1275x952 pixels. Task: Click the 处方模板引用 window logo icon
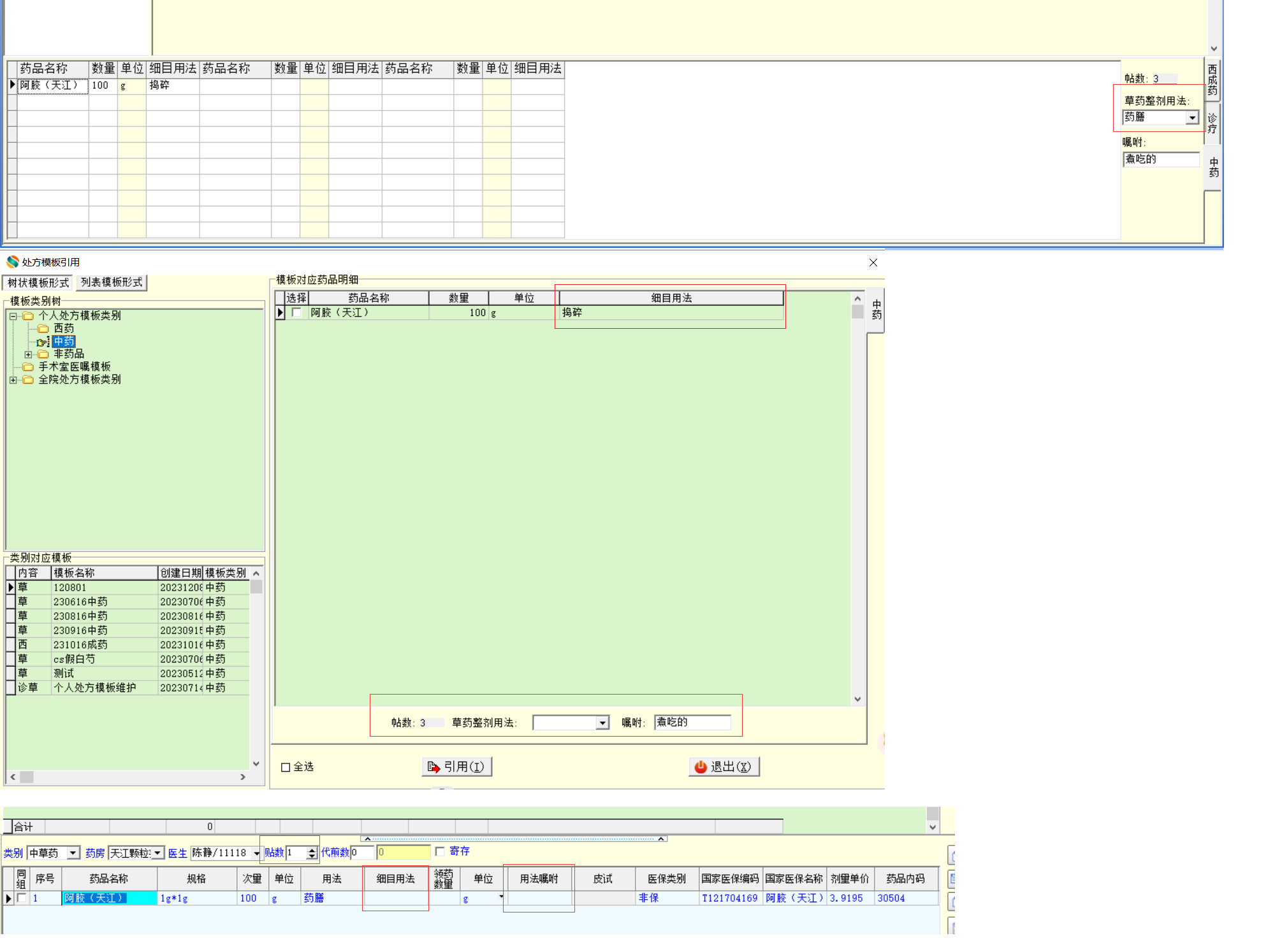(12, 262)
